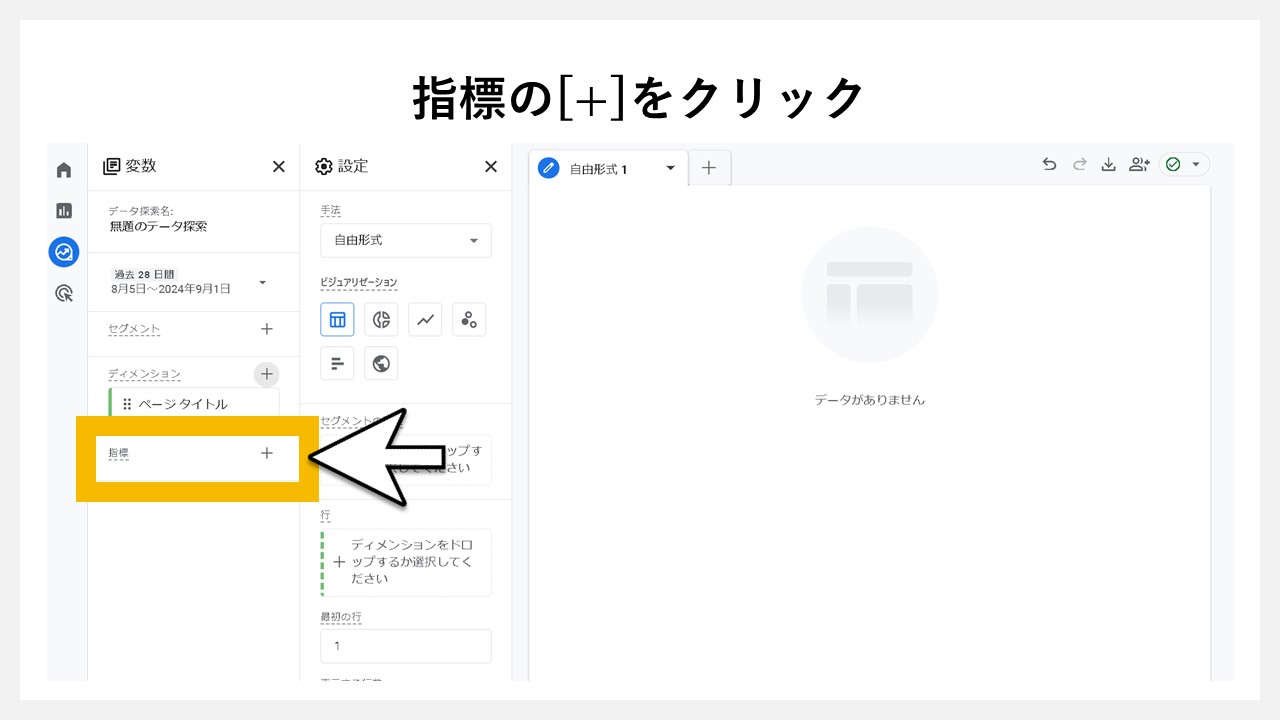Click the 最初の行 input field
This screenshot has height=720, width=1280.
click(405, 646)
